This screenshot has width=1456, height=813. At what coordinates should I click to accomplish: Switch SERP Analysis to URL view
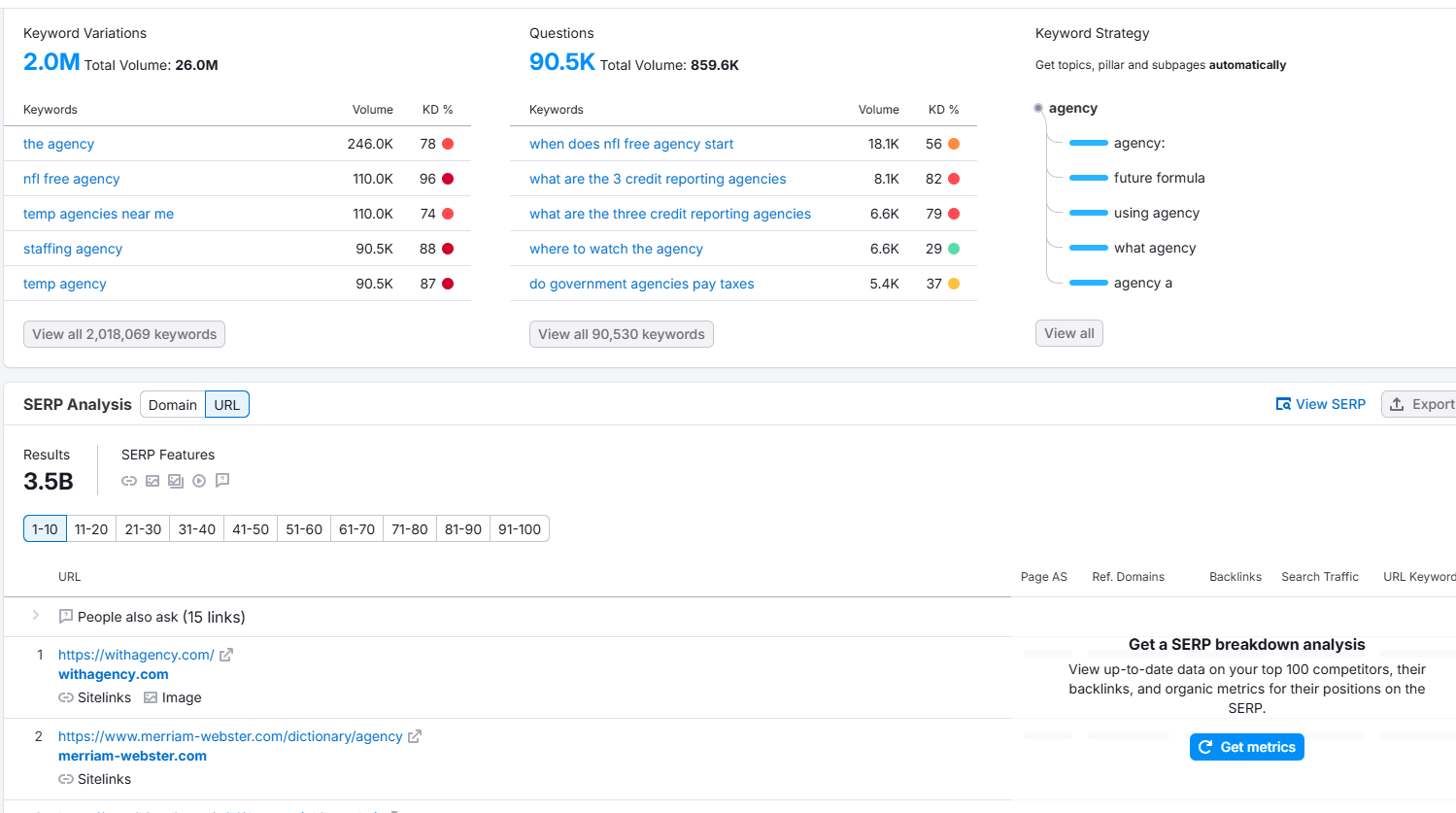[x=227, y=404]
